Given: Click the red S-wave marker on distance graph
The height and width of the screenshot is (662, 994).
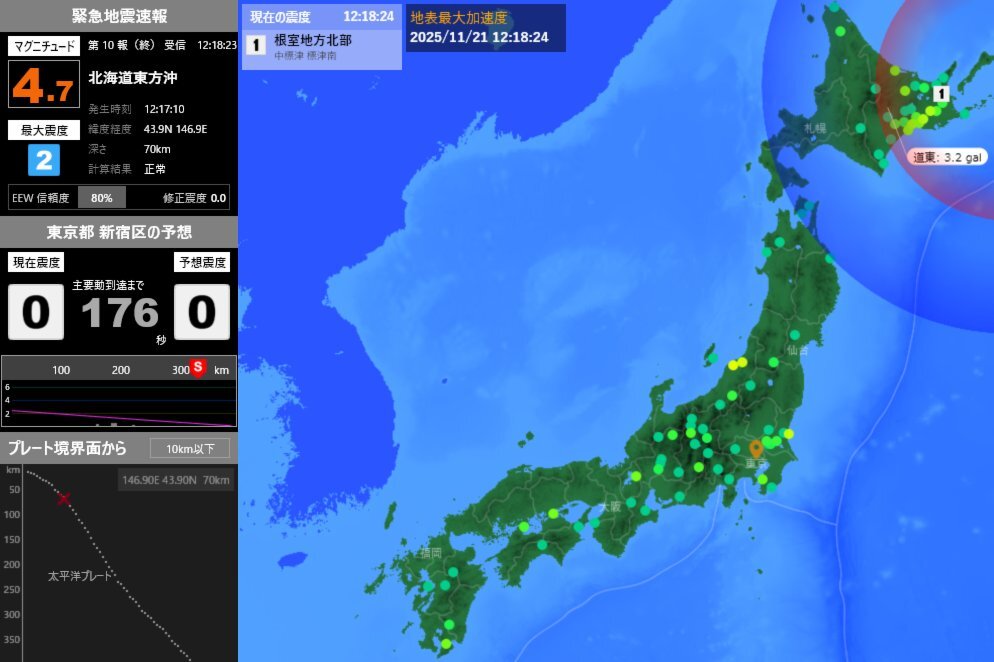Looking at the screenshot, I should [x=196, y=368].
